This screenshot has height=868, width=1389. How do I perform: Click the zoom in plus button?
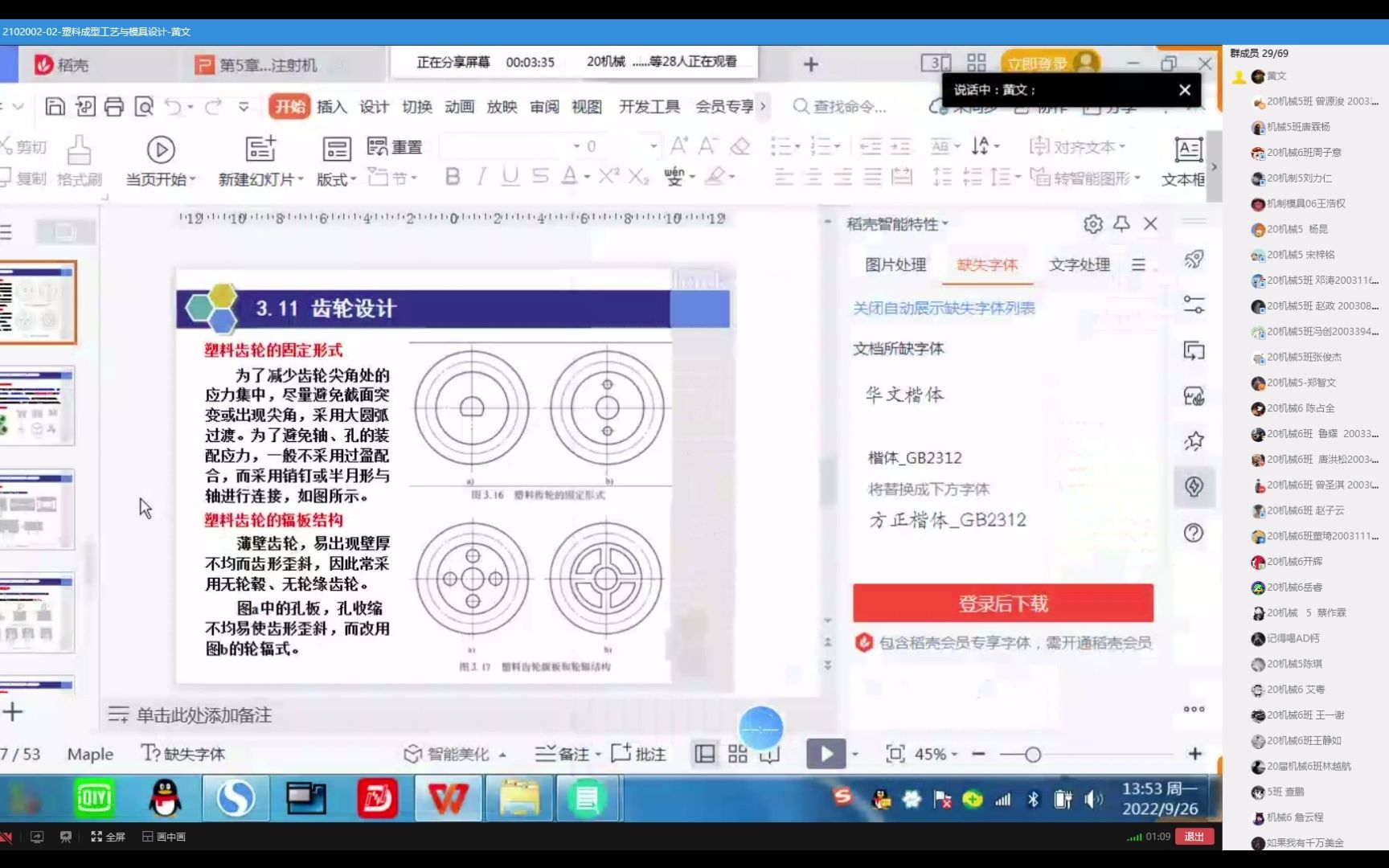point(1195,754)
